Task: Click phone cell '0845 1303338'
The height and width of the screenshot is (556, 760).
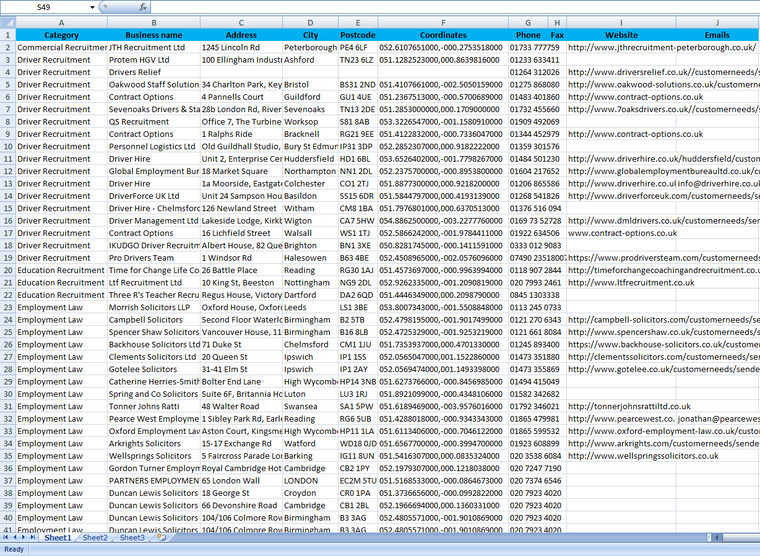Action: tap(534, 295)
